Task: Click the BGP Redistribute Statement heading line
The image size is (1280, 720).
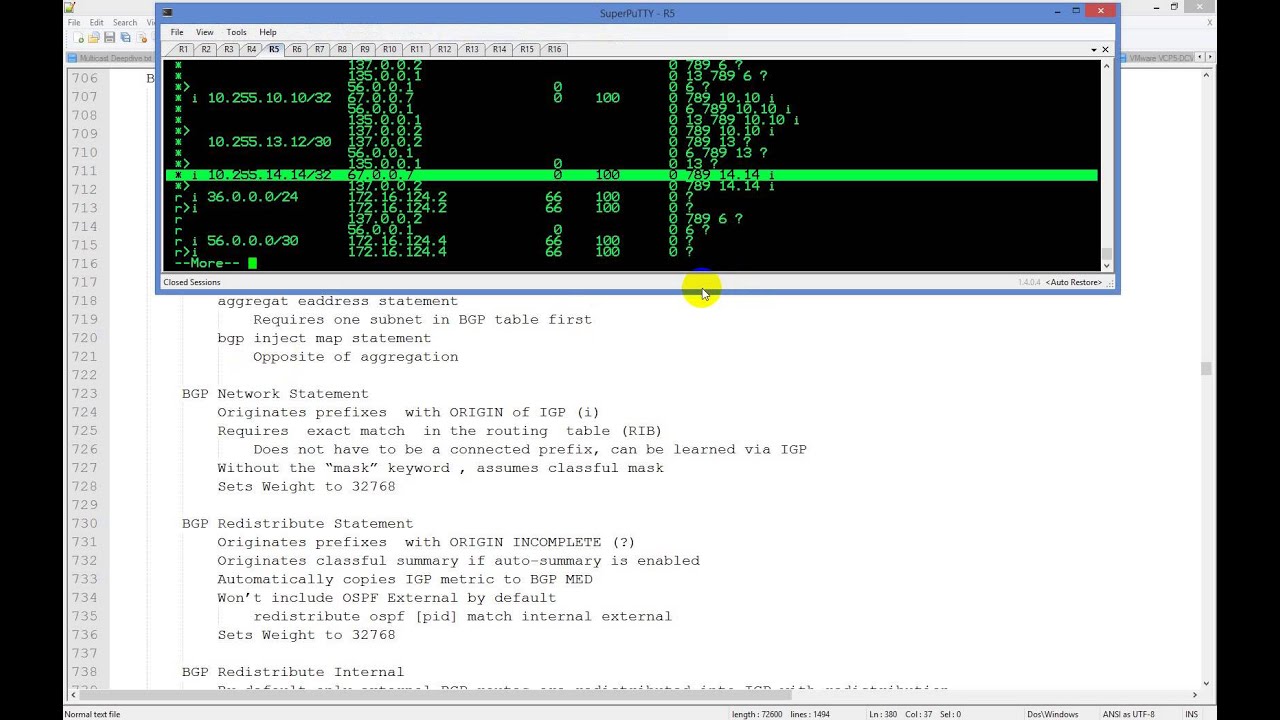Action: pos(297,524)
